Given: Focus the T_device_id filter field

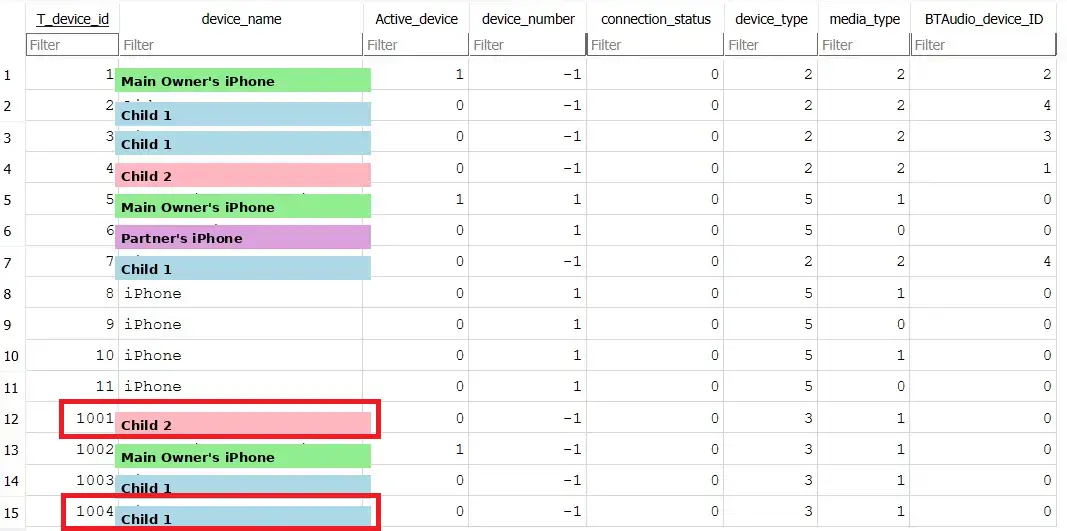Looking at the screenshot, I should click(72, 45).
